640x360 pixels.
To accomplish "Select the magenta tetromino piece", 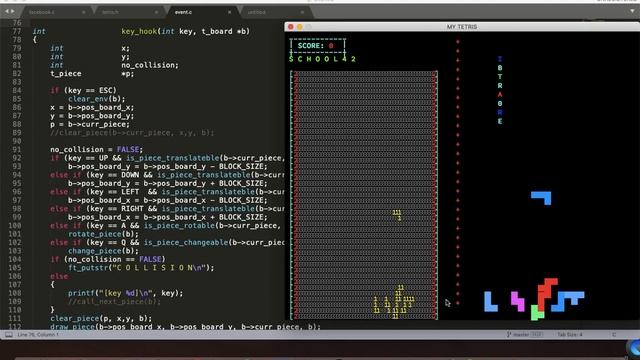I will (x=518, y=302).
